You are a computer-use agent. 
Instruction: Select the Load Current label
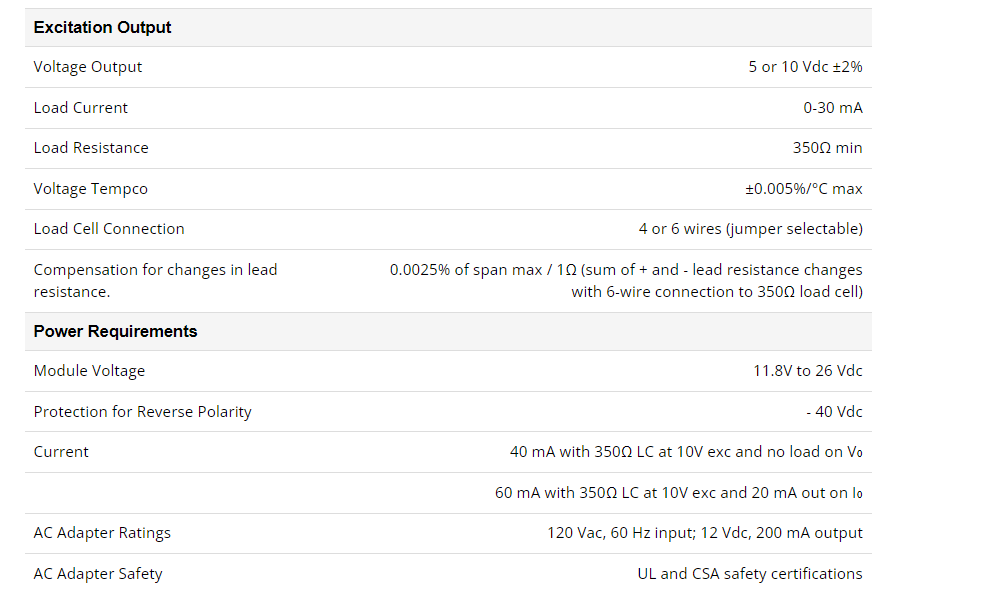(x=80, y=108)
